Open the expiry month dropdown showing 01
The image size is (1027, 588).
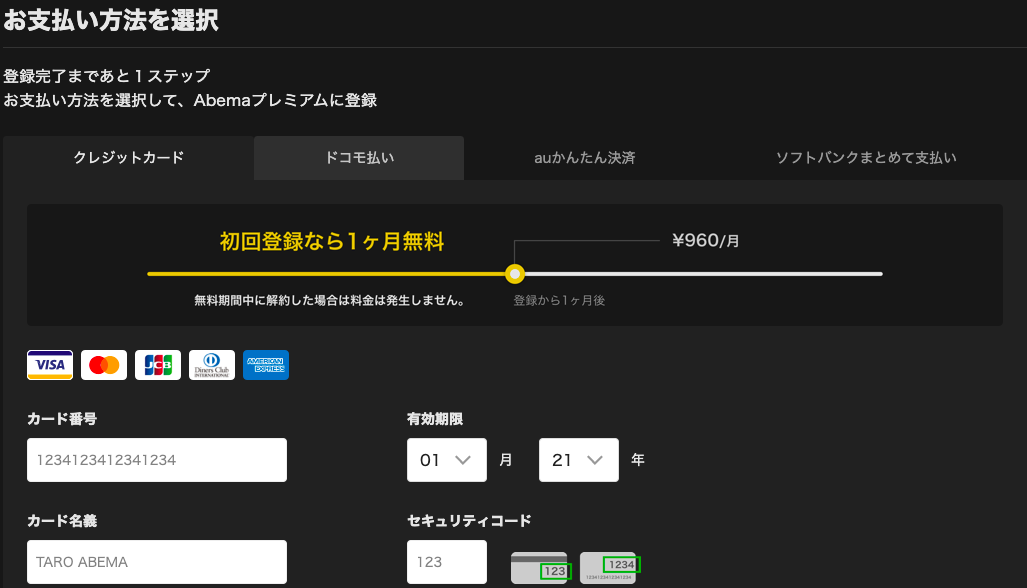tap(446, 460)
